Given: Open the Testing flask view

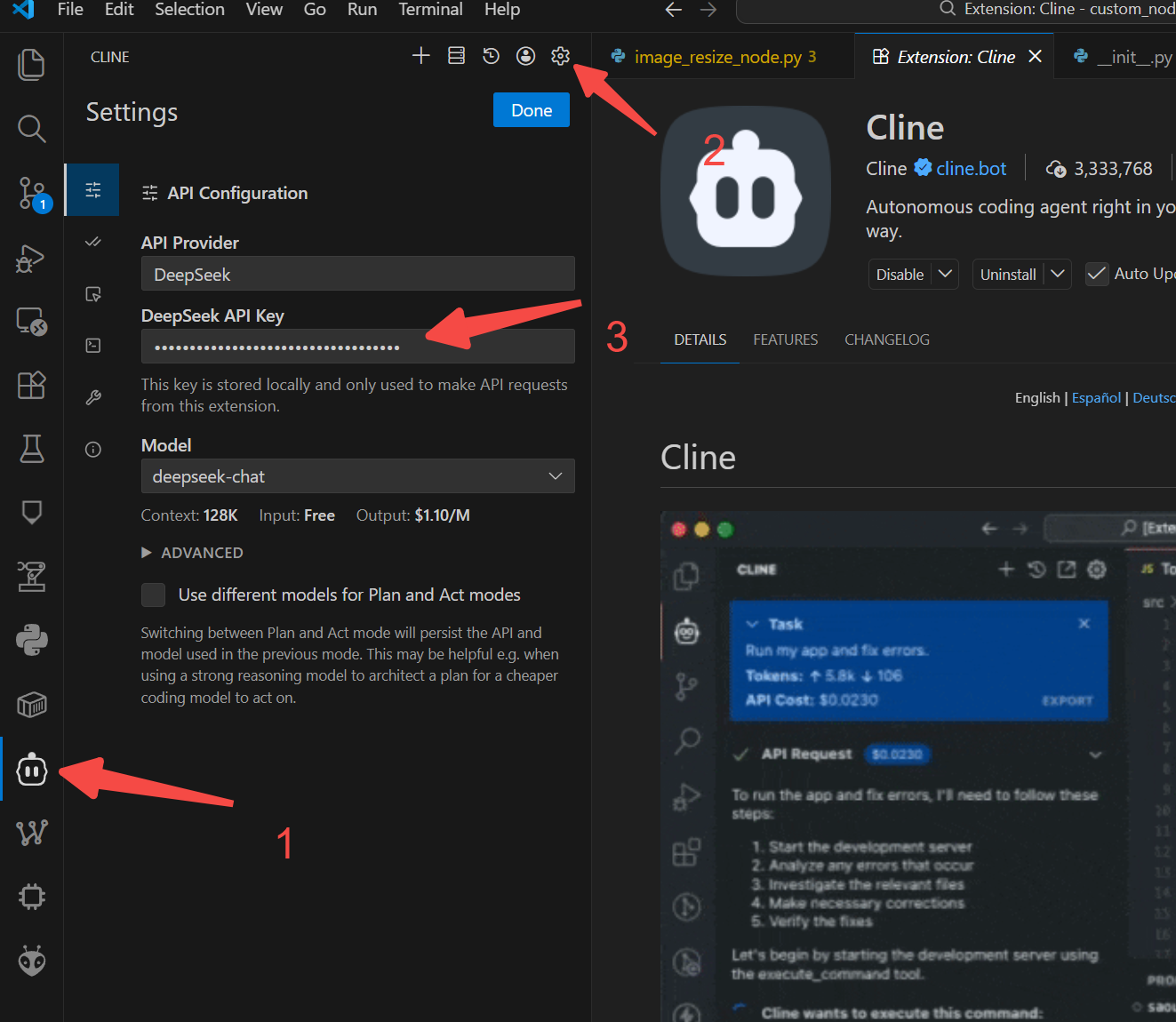Looking at the screenshot, I should tap(31, 449).
